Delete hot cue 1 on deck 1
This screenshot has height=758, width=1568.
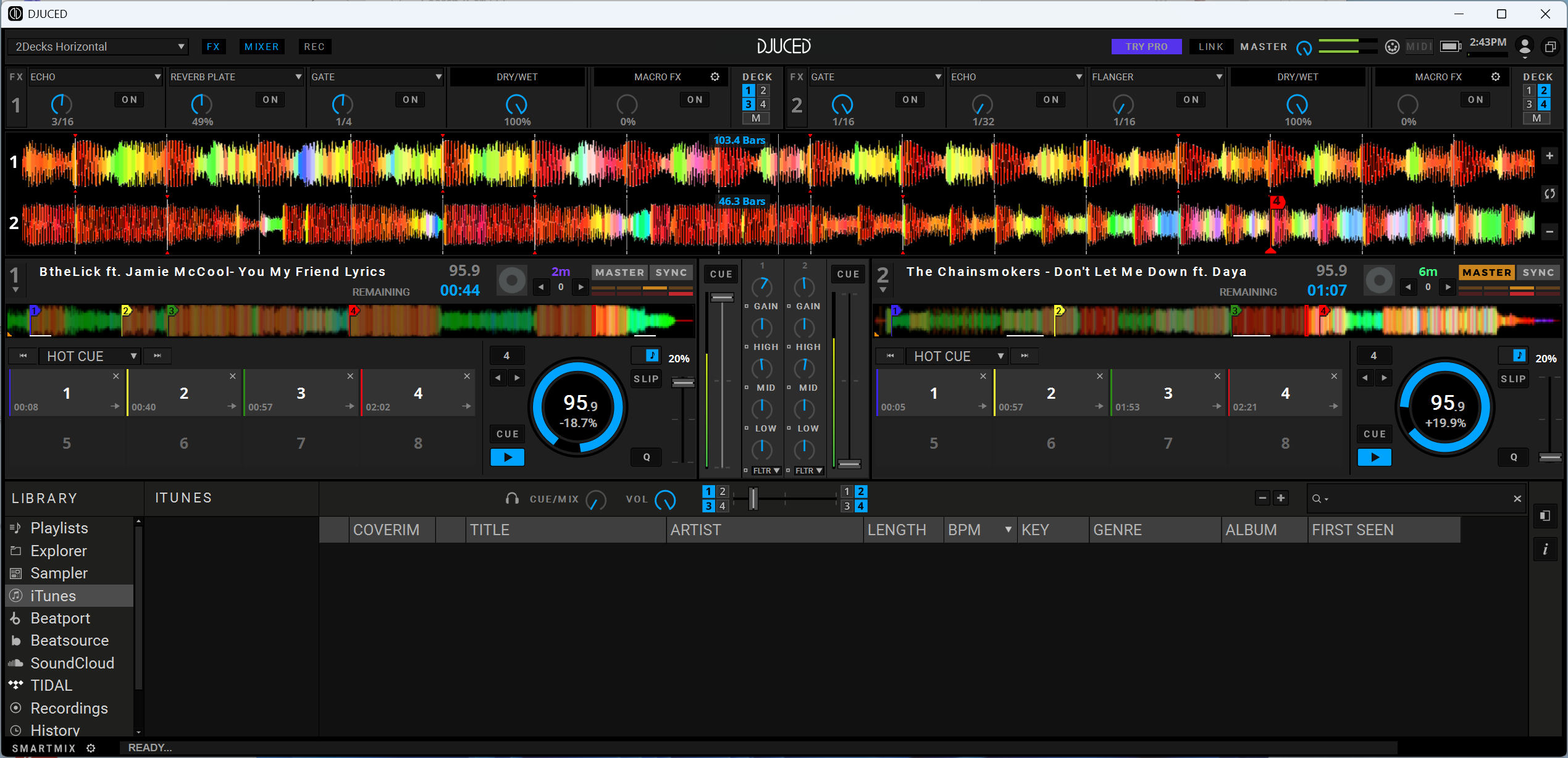(115, 376)
